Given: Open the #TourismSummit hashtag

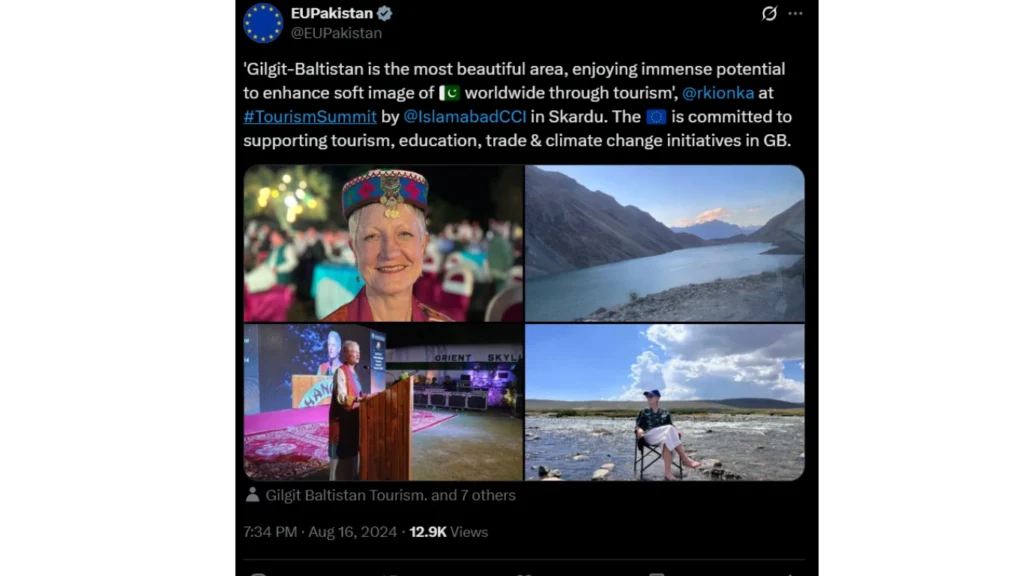Looking at the screenshot, I should (308, 117).
